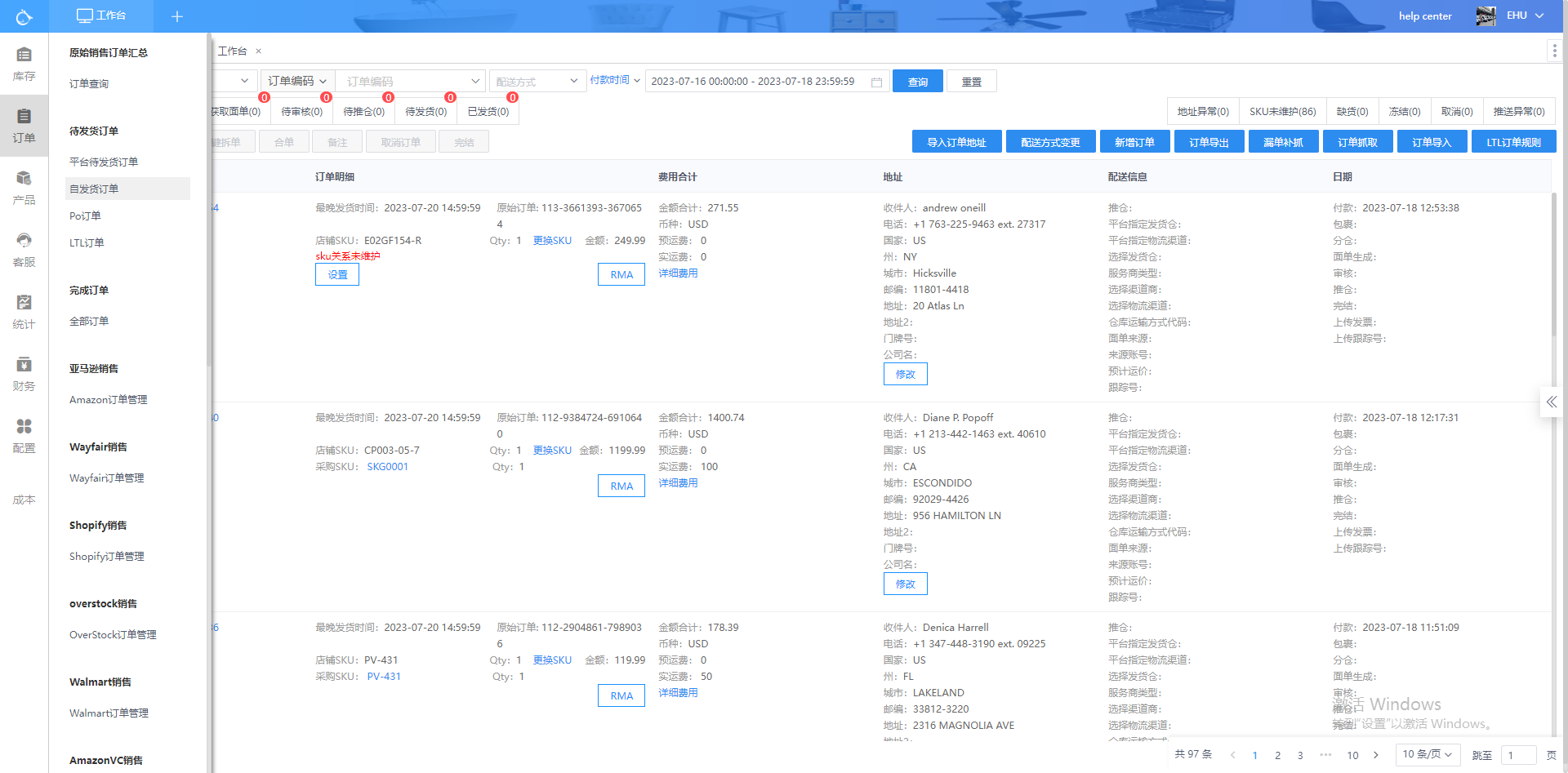Click the 跳至 page number input
Image resolution: width=1568 pixels, height=773 pixels.
[x=1520, y=755]
